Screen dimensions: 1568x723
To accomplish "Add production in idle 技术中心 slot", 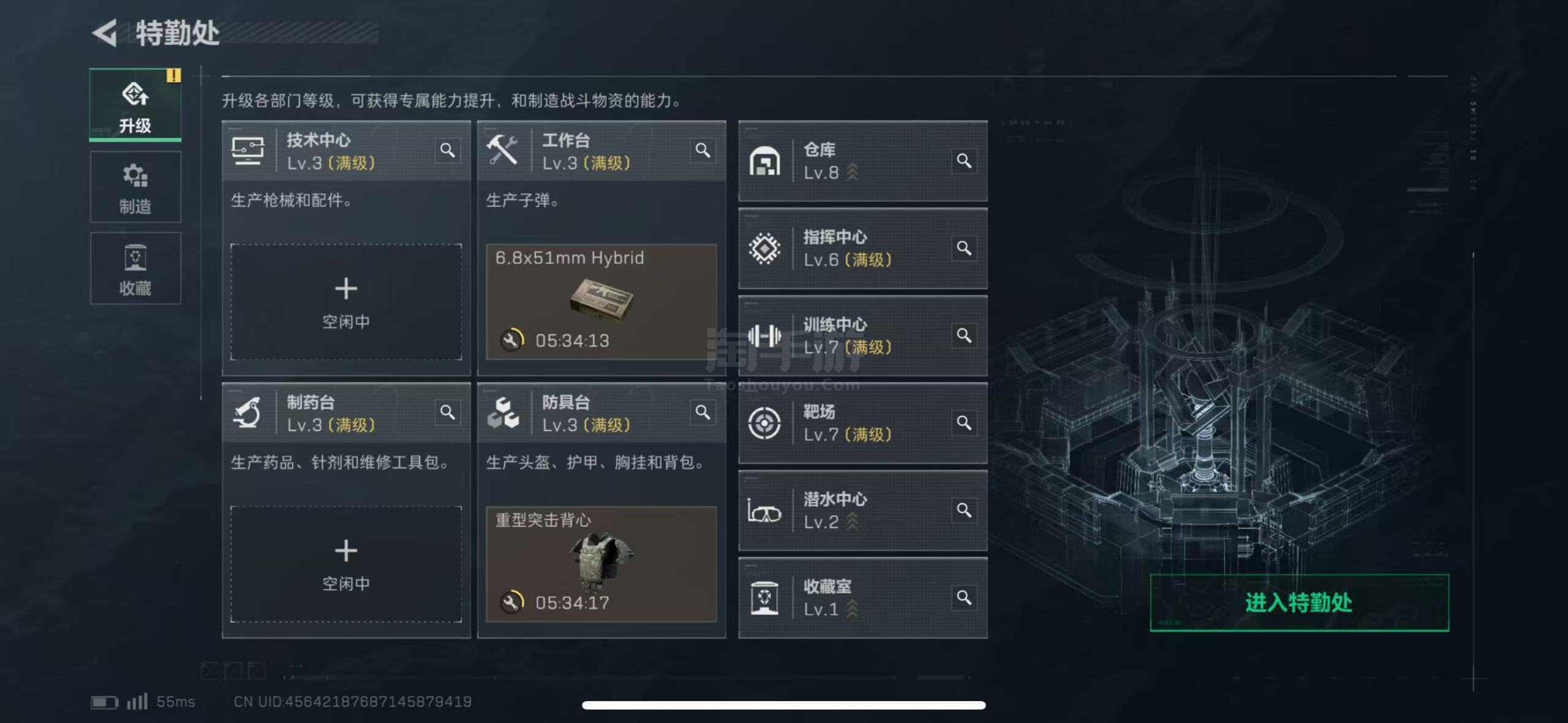I will (x=346, y=302).
